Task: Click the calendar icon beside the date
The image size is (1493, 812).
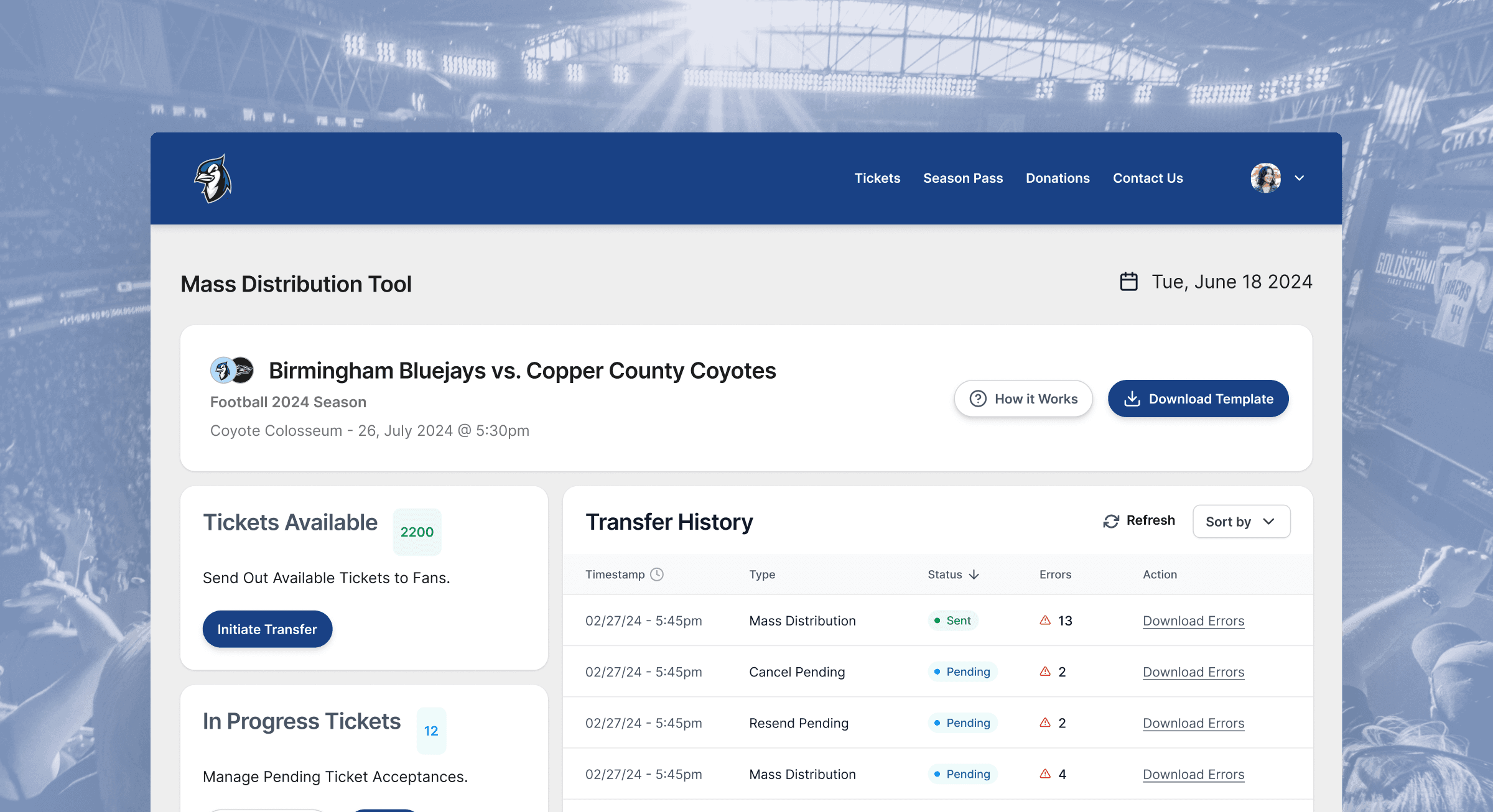Action: (x=1129, y=282)
